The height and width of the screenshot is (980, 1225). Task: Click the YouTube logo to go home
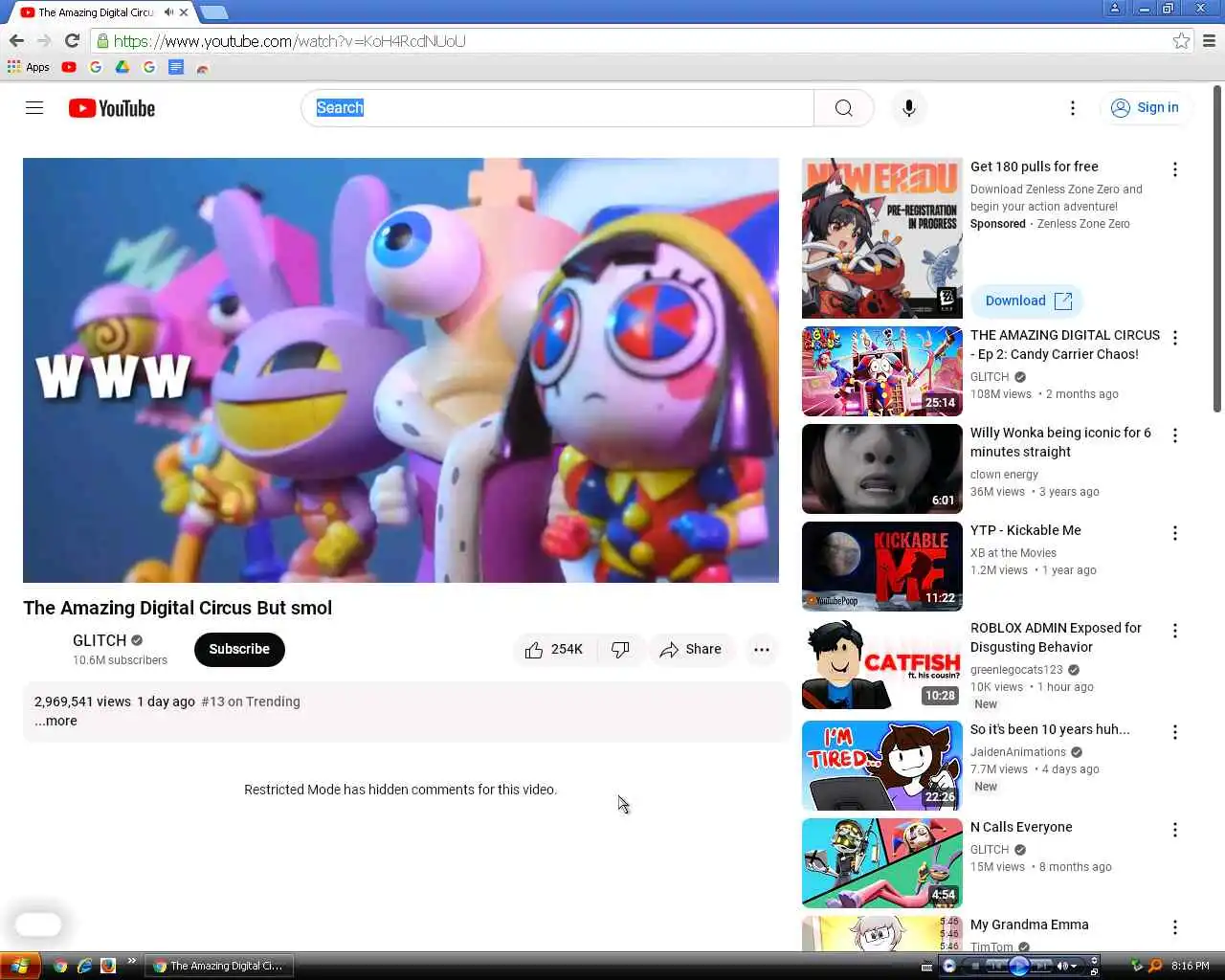click(112, 108)
